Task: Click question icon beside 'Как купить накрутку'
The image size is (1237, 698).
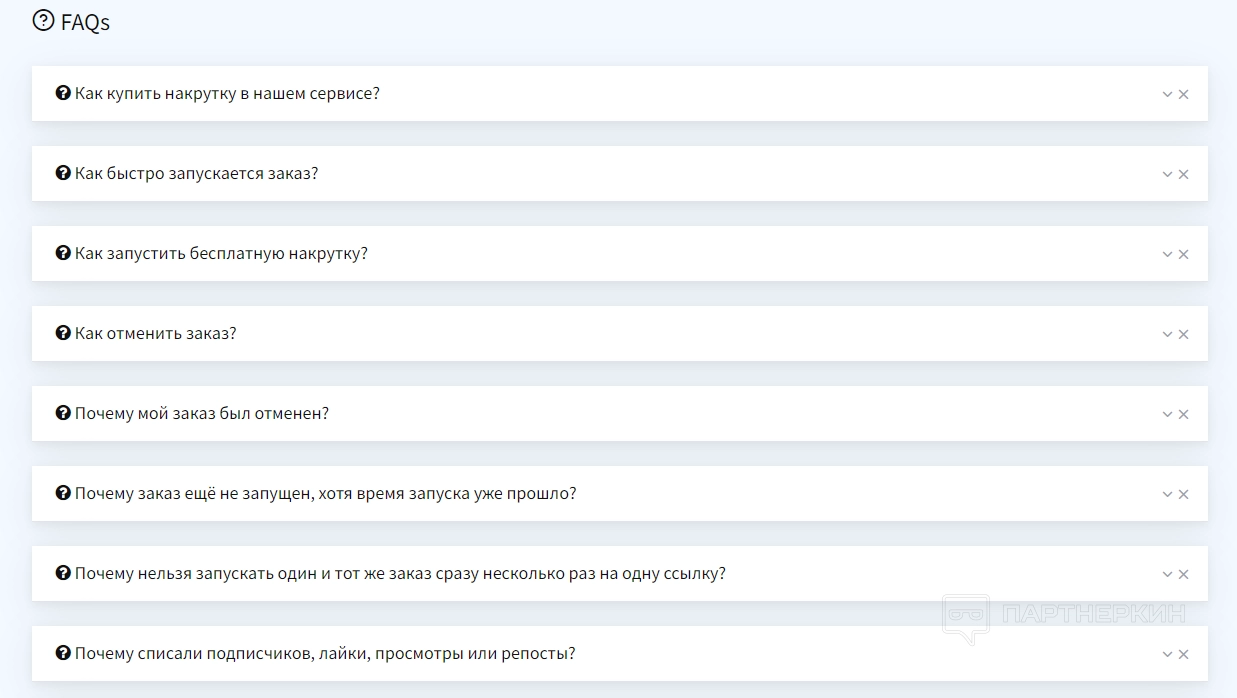Action: [64, 93]
